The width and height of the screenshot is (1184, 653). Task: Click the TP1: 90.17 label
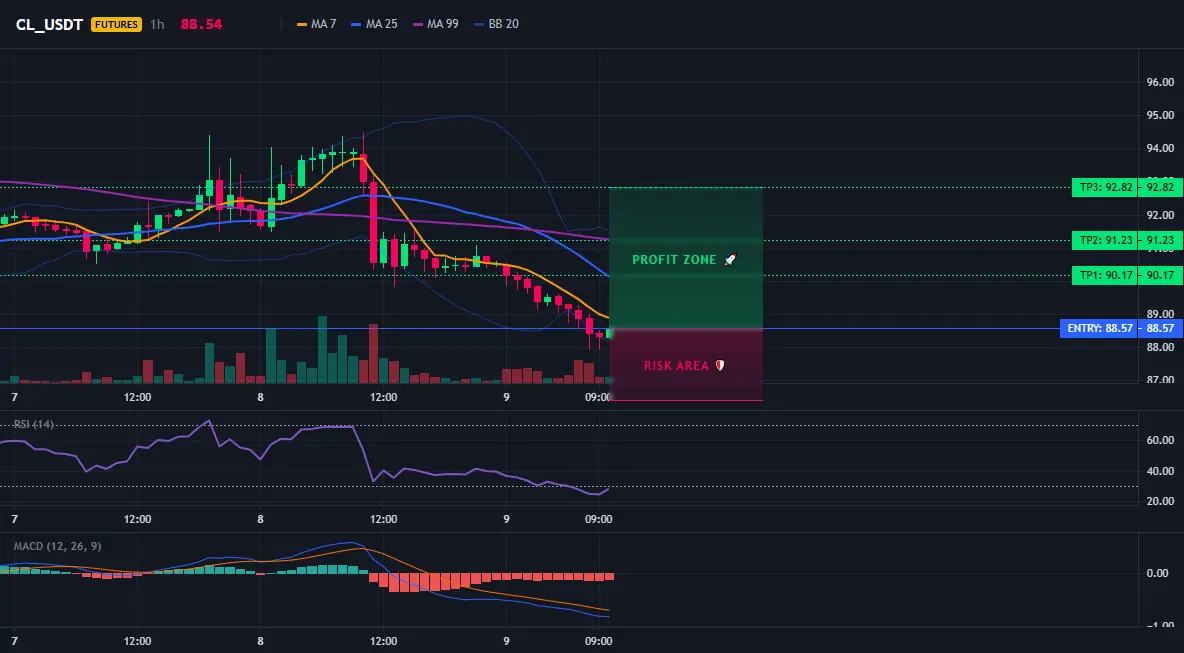click(1103, 276)
